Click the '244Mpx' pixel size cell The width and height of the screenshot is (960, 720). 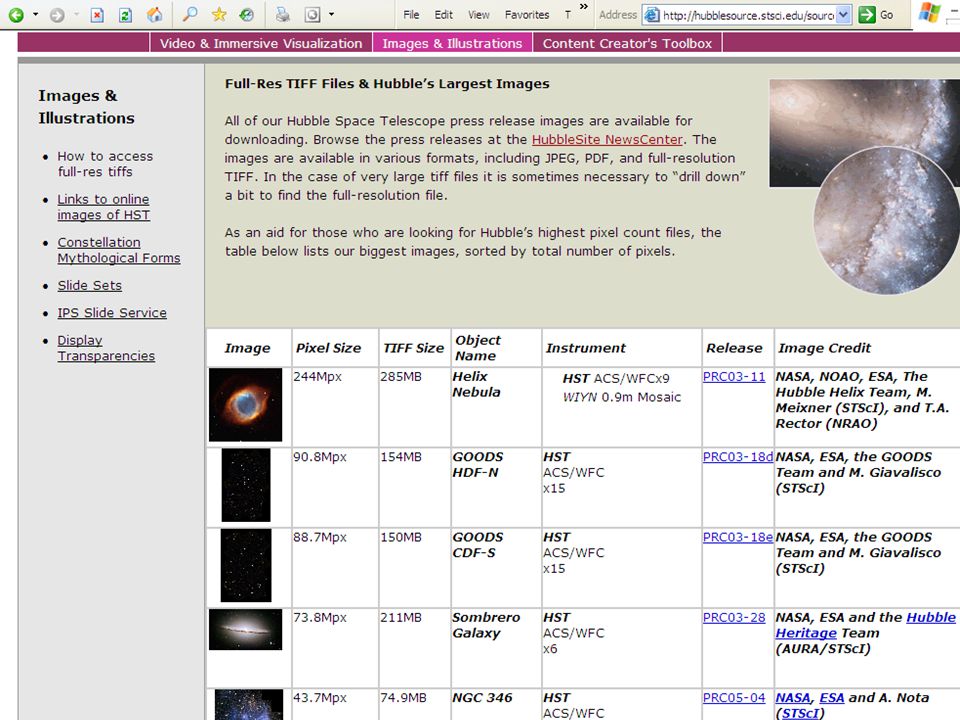(317, 377)
